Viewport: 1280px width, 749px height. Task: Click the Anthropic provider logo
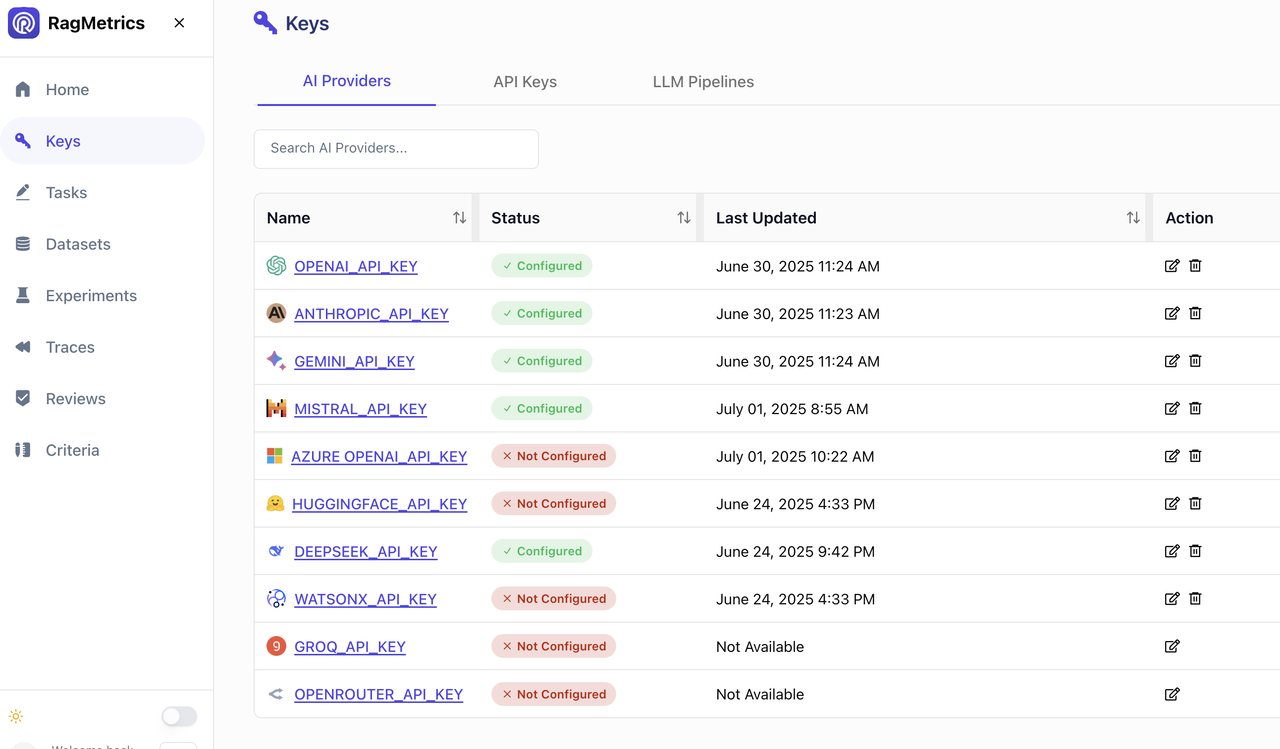[x=276, y=313]
